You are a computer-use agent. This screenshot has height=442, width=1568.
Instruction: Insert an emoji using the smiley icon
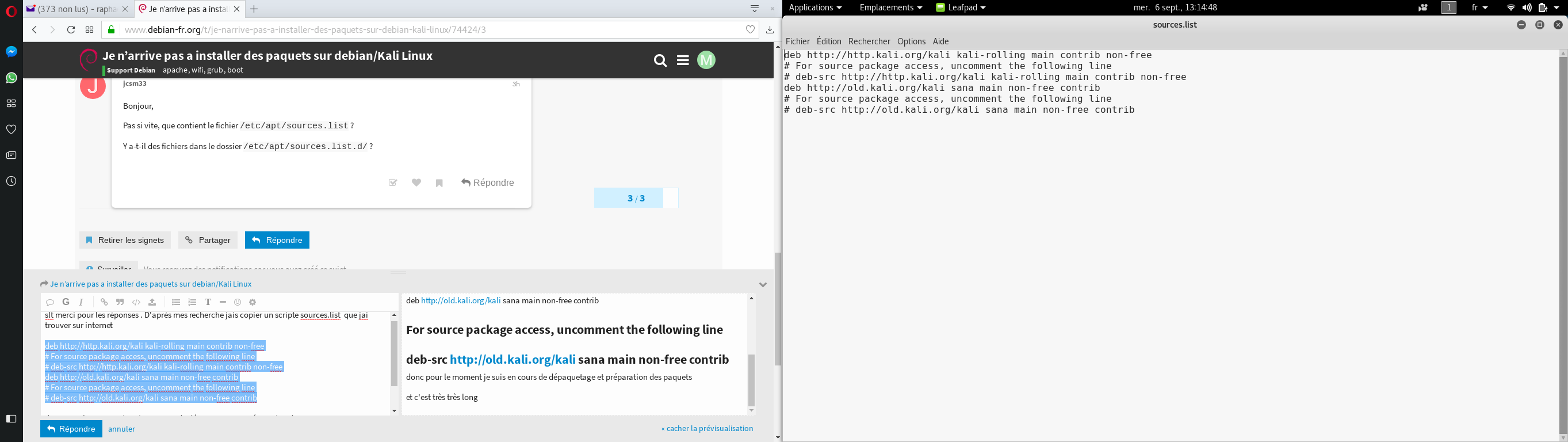(238, 303)
